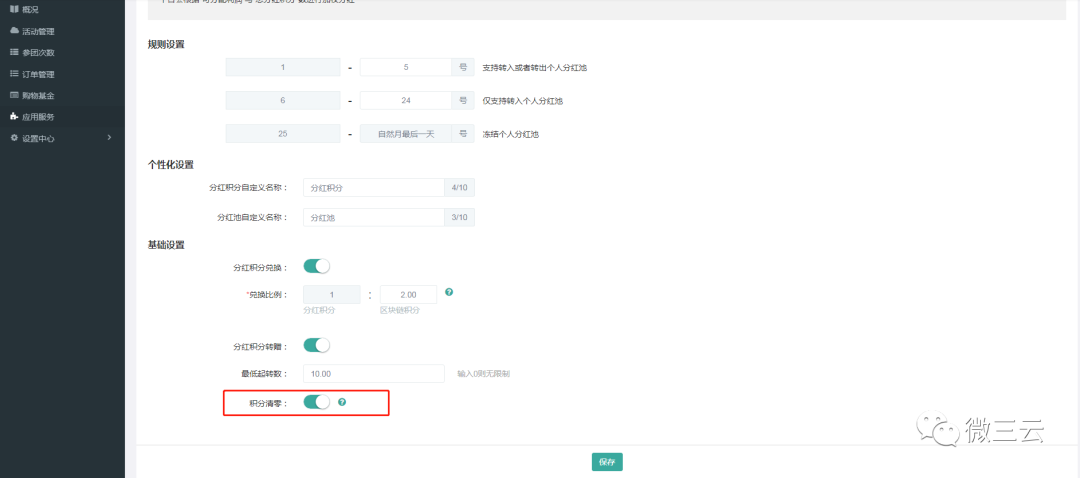Screen dimensions: 1080x478
Task: Click the end-day field containing 5
Action: [406, 67]
